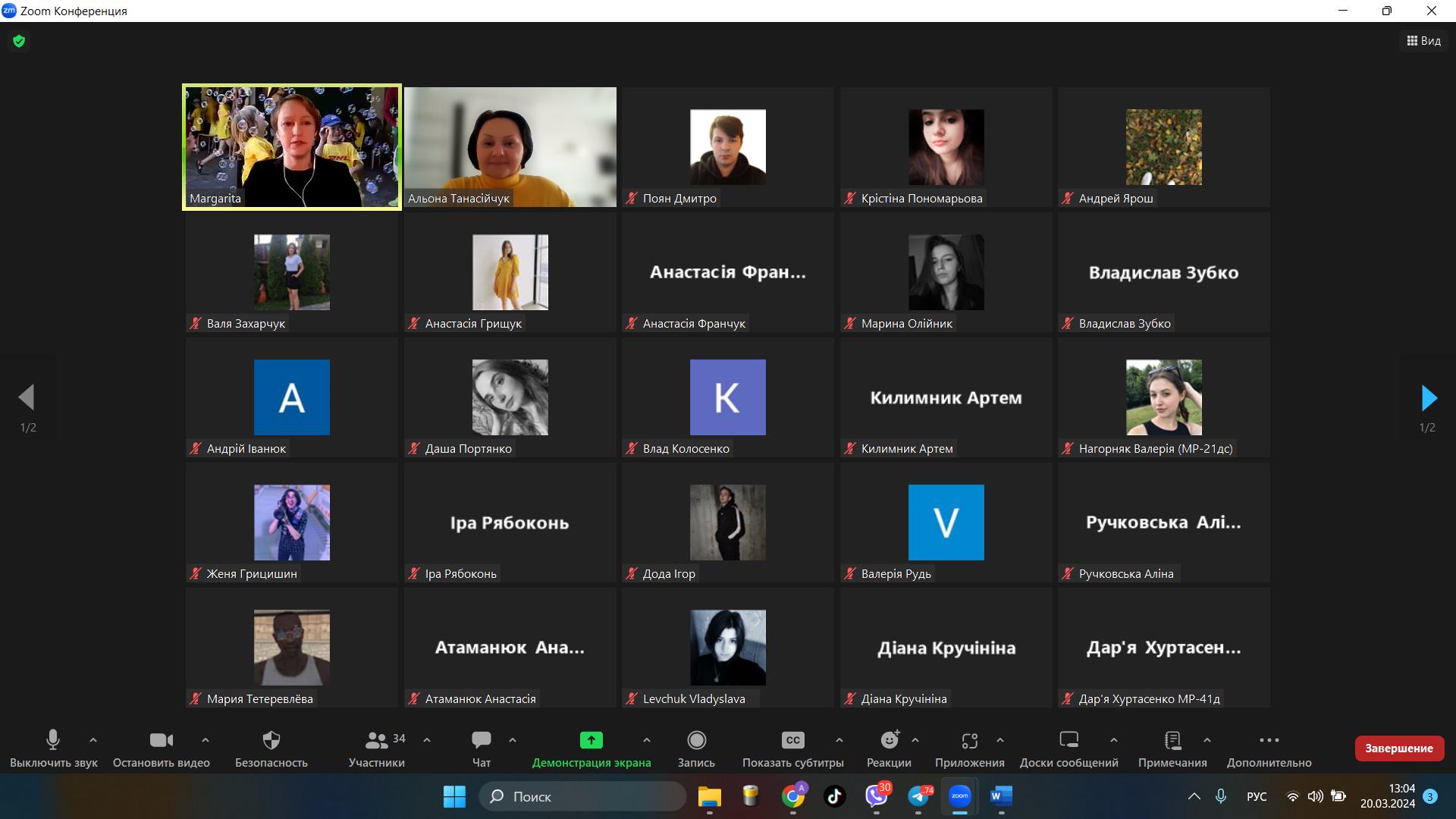This screenshot has height=819, width=1456.
Task: Expand video options arrow next to camera
Action: 205,740
